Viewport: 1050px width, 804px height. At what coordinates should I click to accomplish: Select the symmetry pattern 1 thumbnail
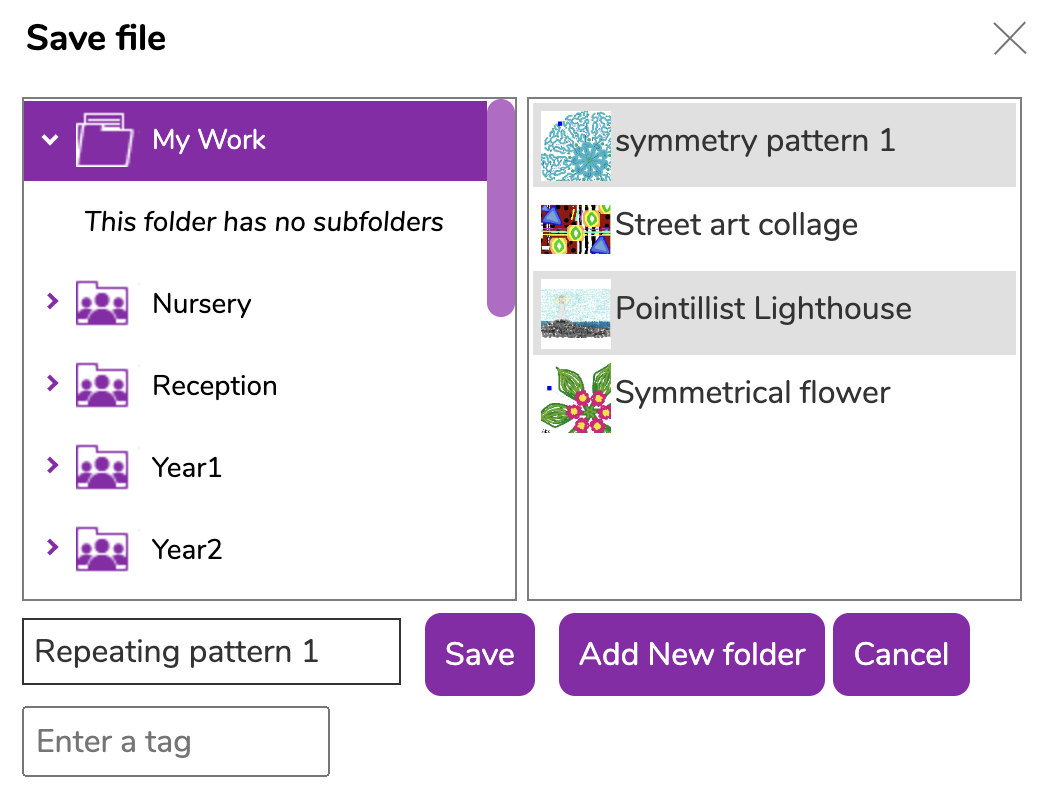(576, 146)
